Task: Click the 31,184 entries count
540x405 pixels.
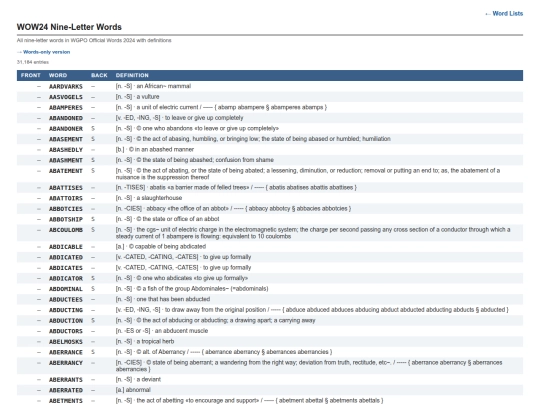Action: (33, 62)
